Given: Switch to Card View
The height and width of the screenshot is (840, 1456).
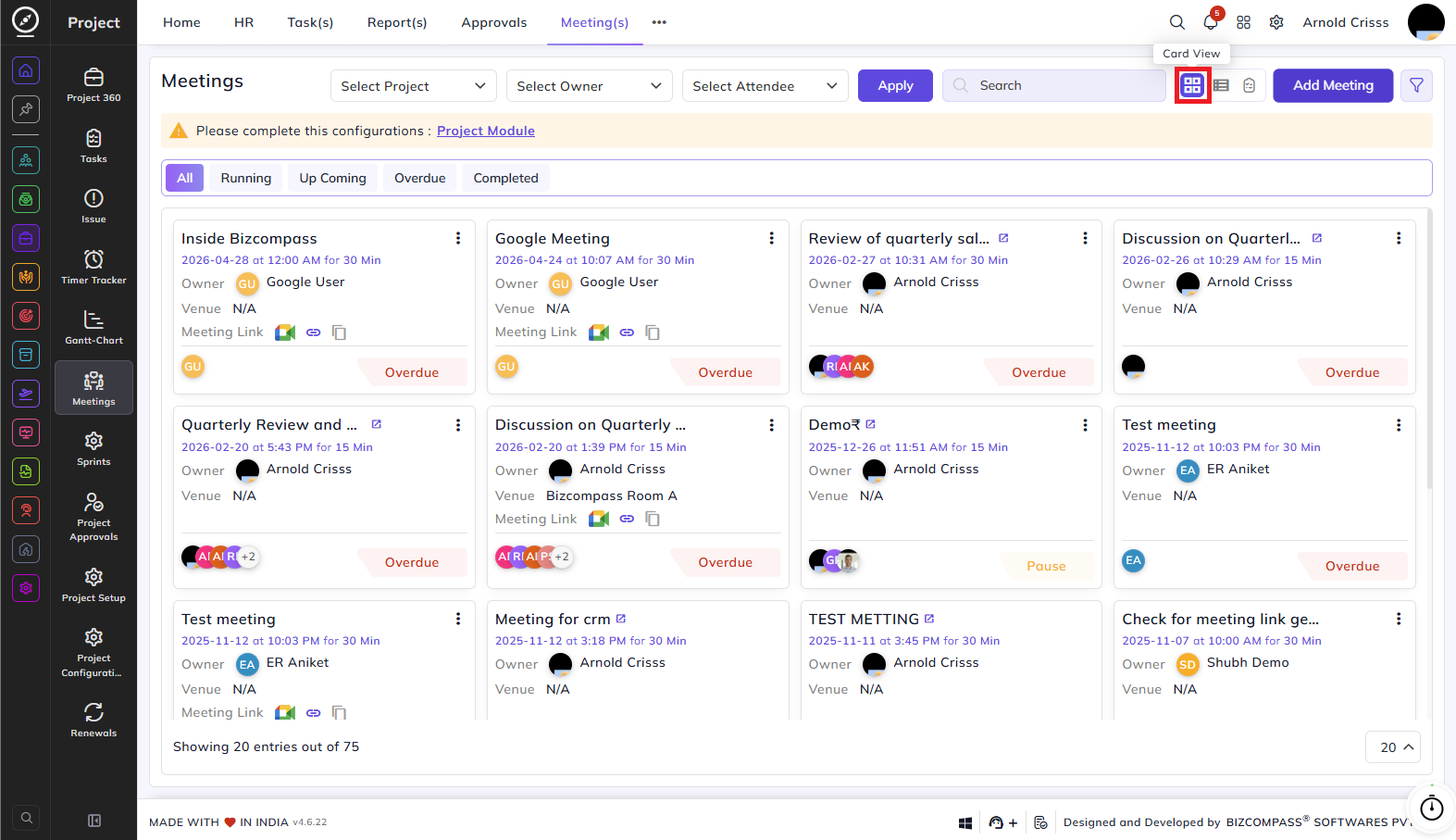Looking at the screenshot, I should [1192, 85].
